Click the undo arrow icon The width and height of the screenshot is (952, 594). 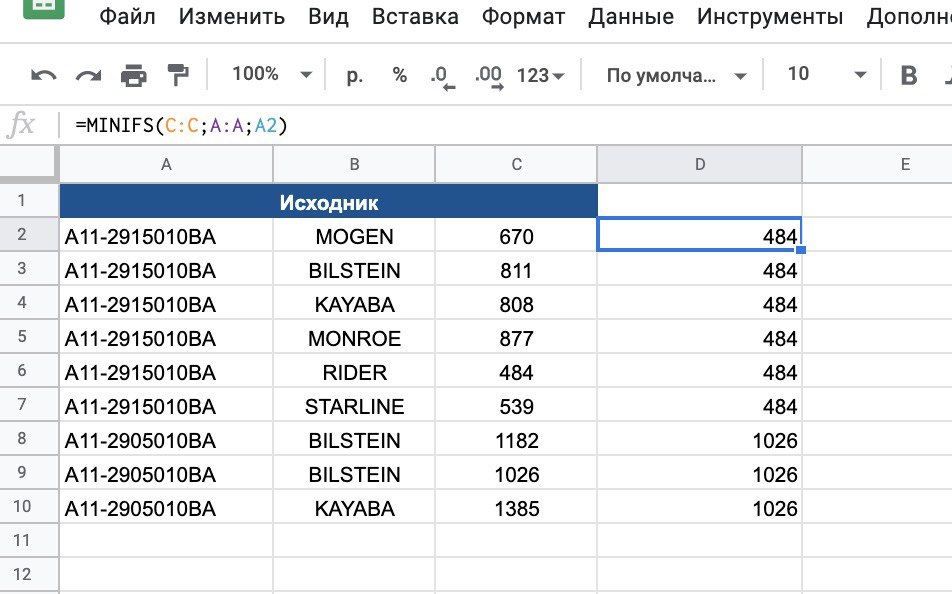[x=44, y=75]
